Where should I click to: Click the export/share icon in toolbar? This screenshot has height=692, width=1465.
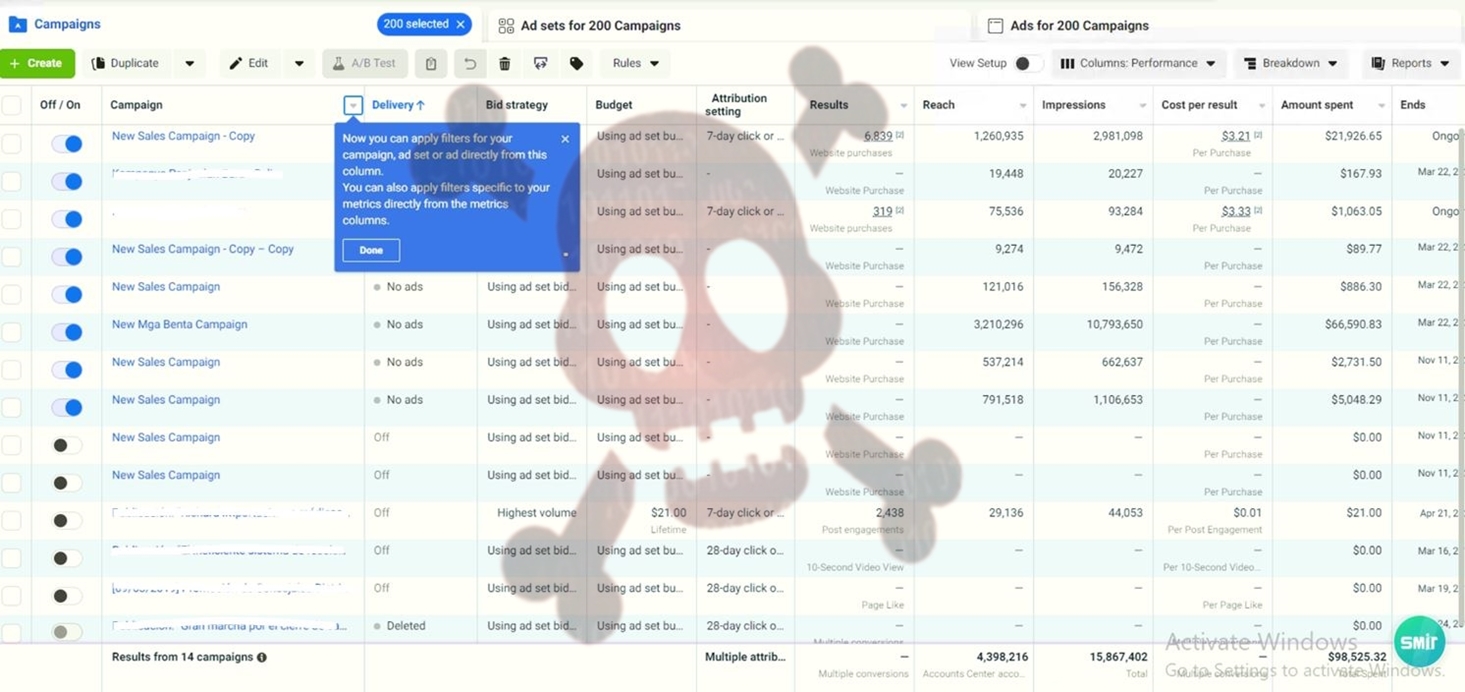(540, 63)
